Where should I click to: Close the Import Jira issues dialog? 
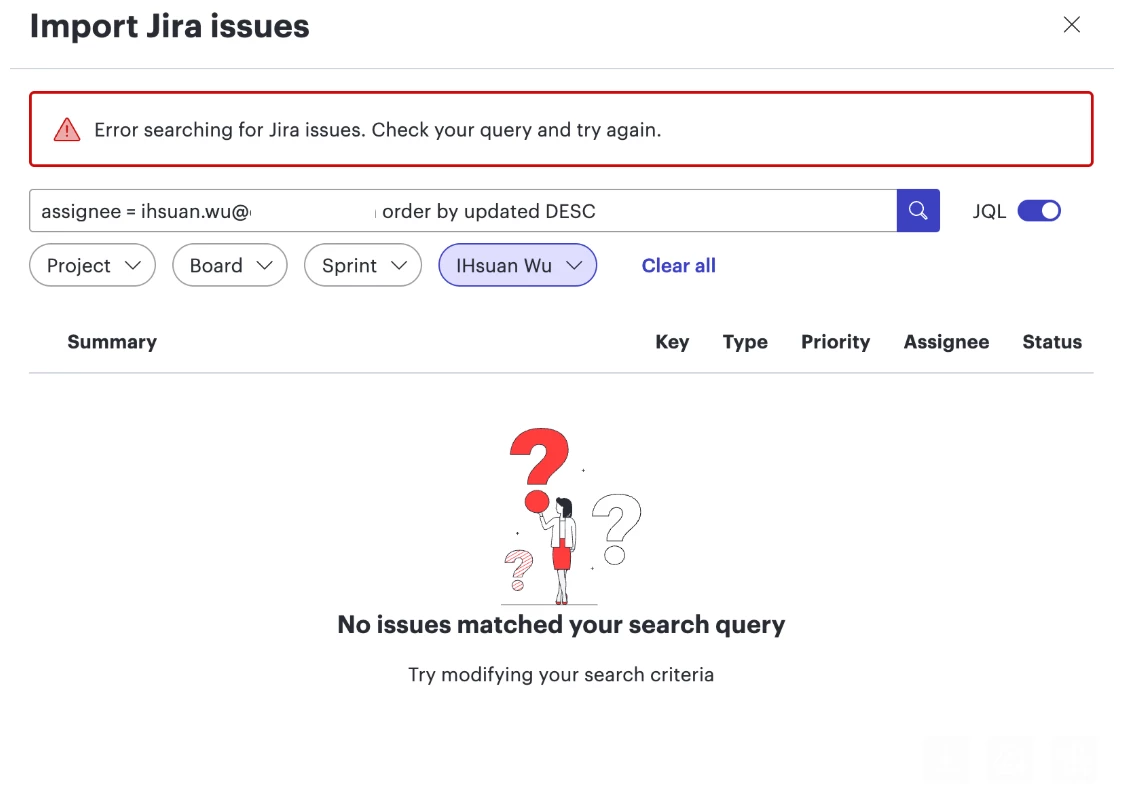click(1072, 24)
